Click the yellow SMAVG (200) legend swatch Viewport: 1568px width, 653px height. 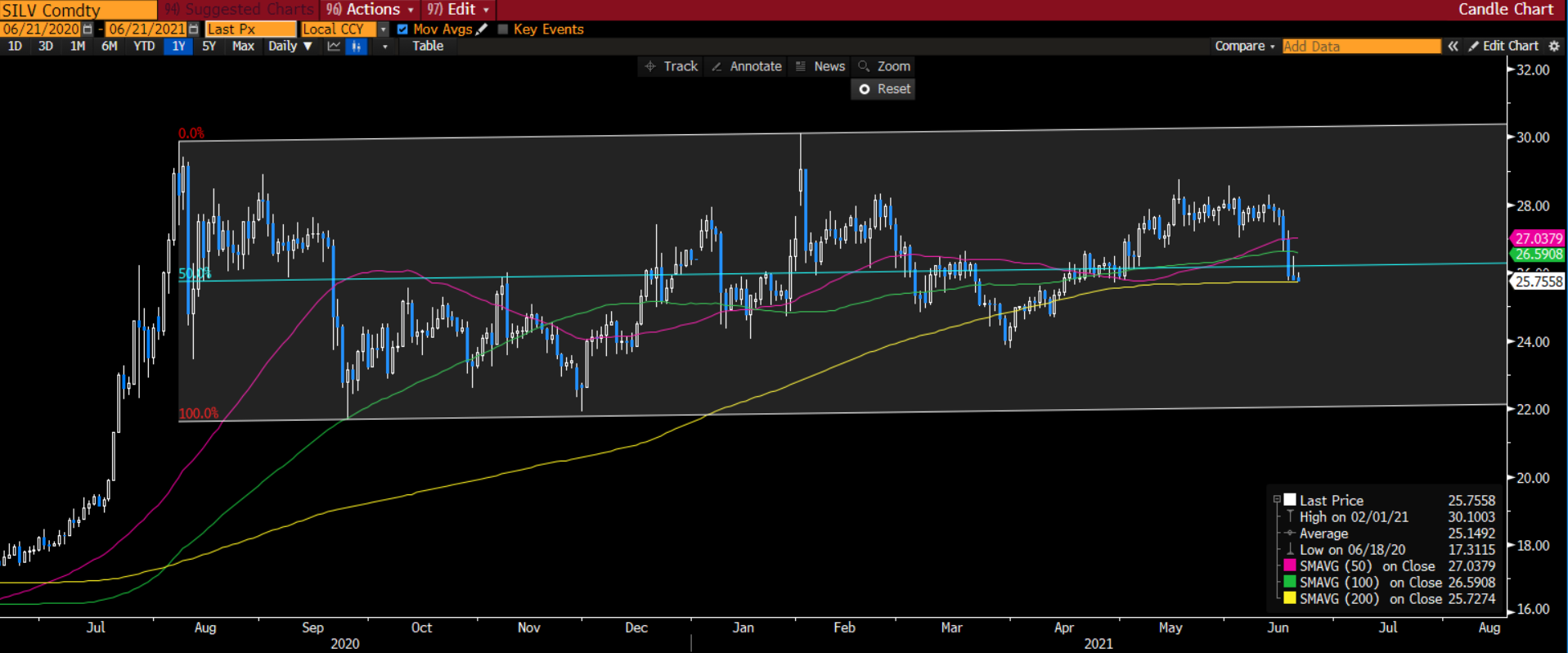tap(1290, 598)
